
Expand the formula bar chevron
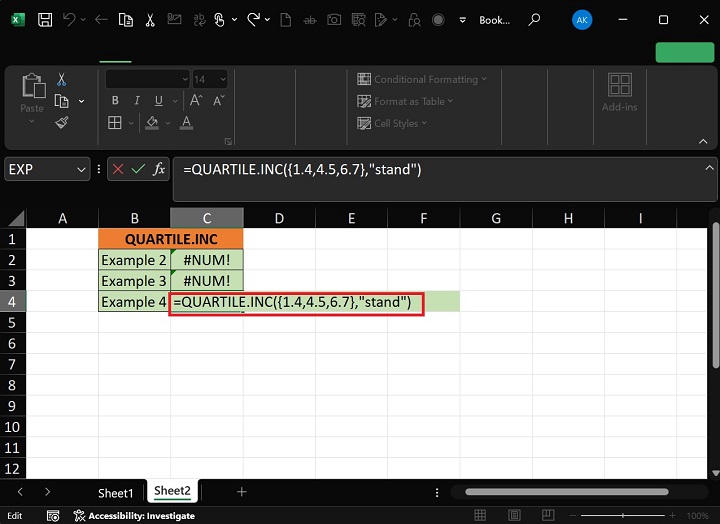709,168
